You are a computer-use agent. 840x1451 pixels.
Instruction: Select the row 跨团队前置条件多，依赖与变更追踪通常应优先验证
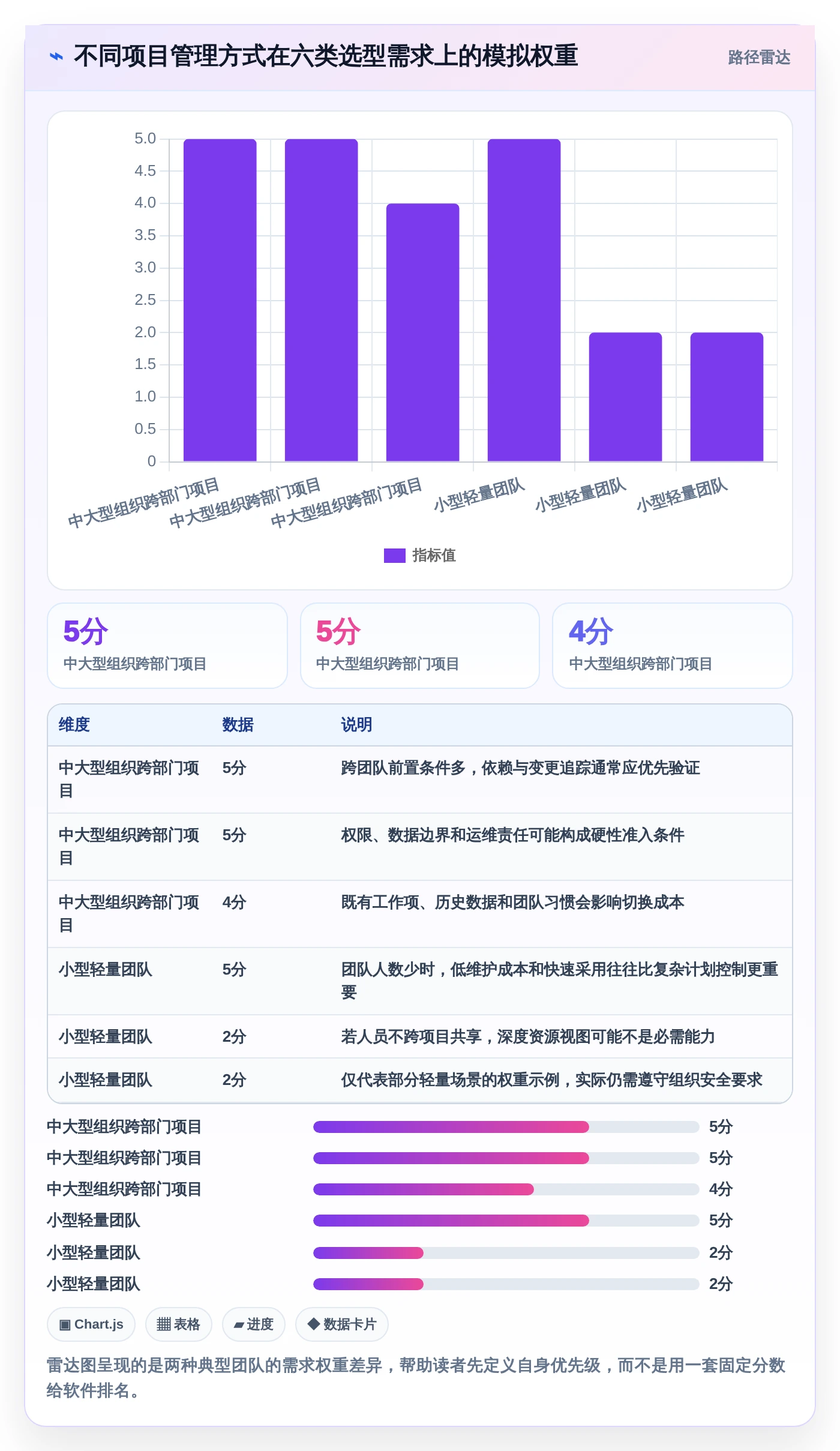[420, 780]
